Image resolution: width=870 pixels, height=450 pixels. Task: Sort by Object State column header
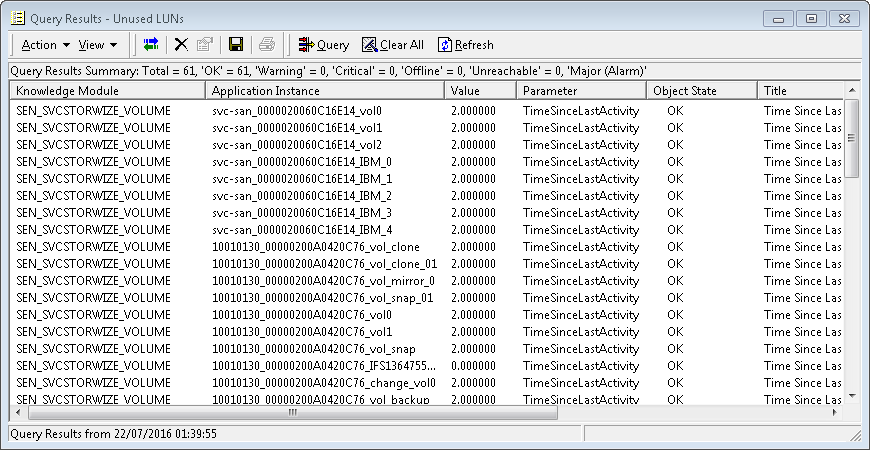pyautogui.click(x=702, y=90)
